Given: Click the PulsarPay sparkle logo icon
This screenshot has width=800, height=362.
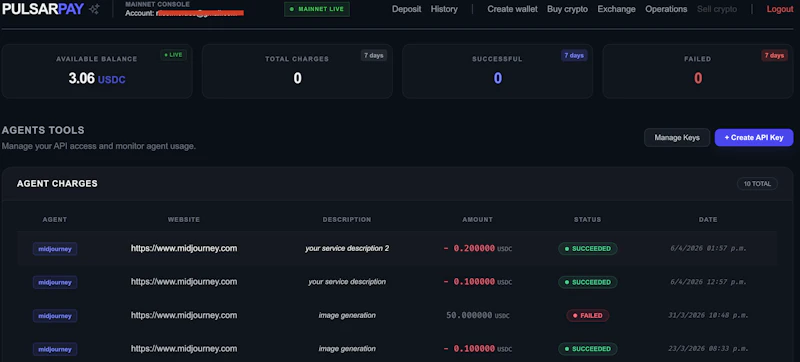Looking at the screenshot, I should coord(94,9).
